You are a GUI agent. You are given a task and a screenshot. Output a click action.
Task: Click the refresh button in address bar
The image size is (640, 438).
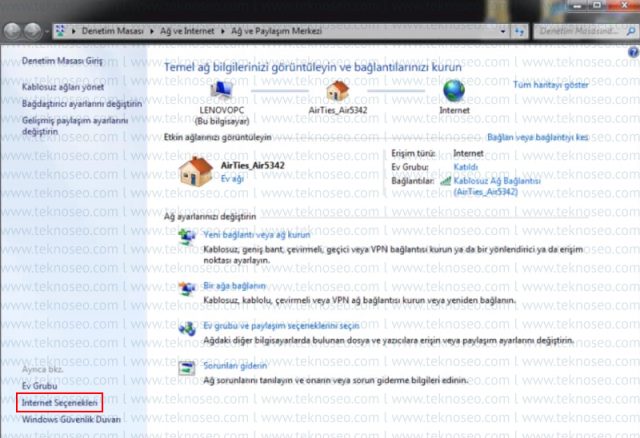coord(519,31)
